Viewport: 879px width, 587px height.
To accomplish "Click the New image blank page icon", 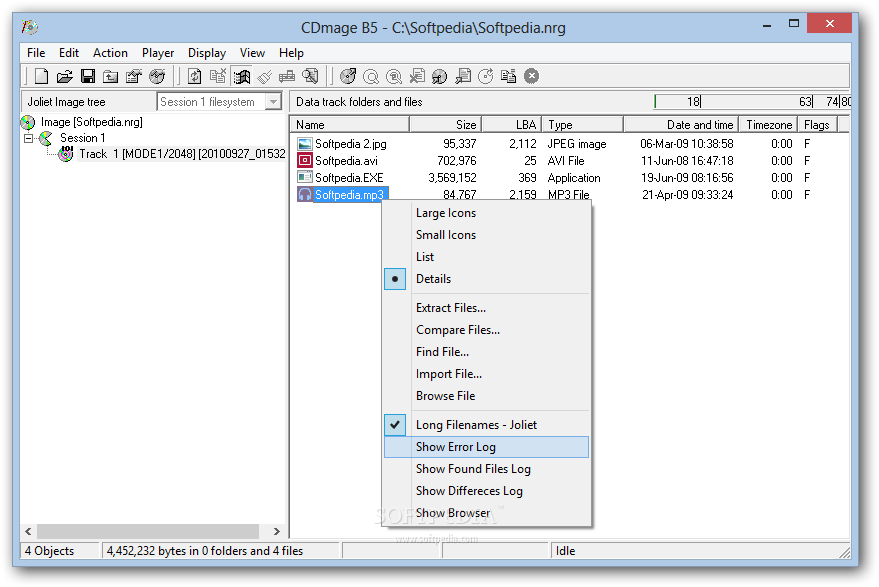I will (41, 76).
